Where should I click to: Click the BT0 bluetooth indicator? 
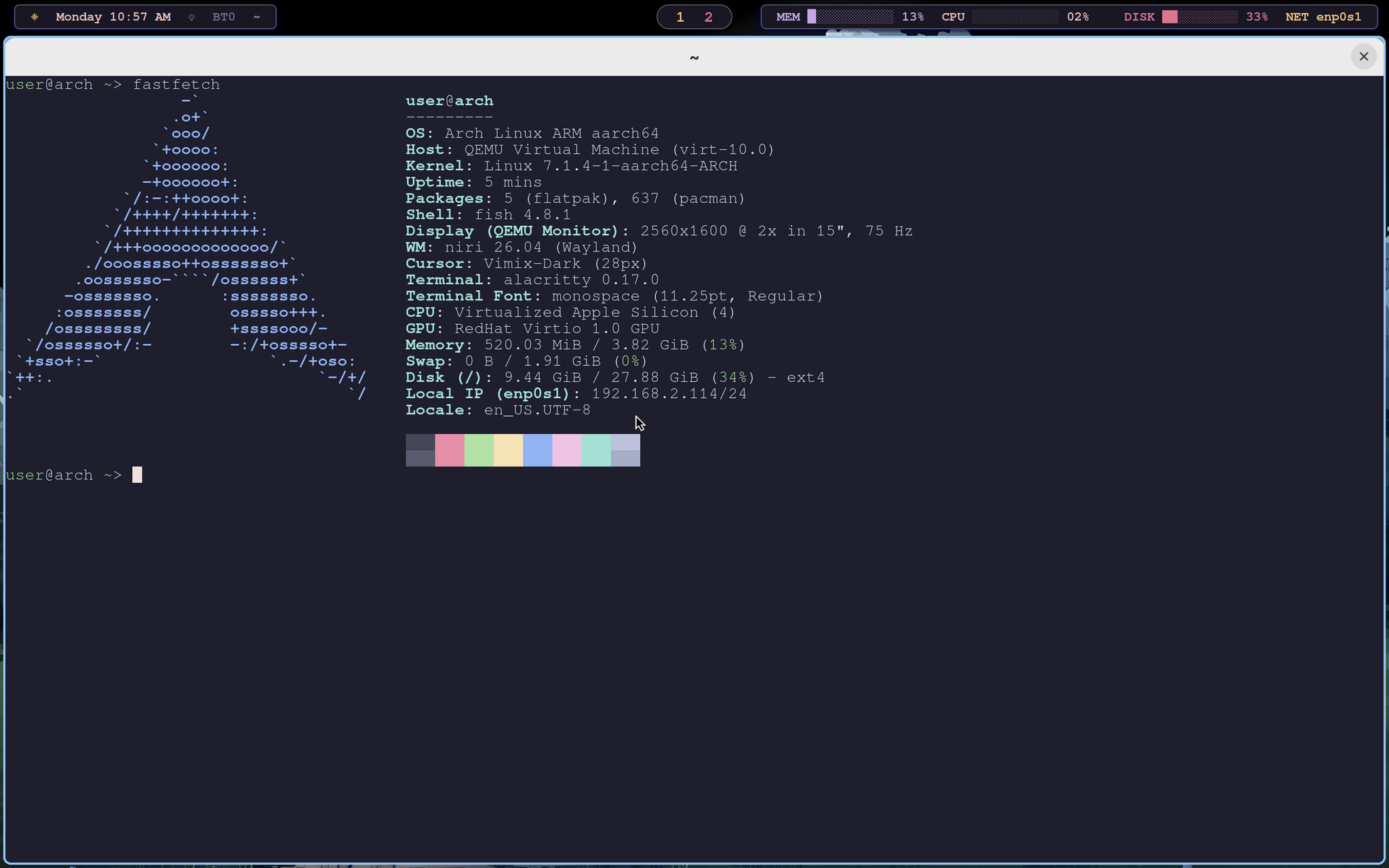click(224, 17)
